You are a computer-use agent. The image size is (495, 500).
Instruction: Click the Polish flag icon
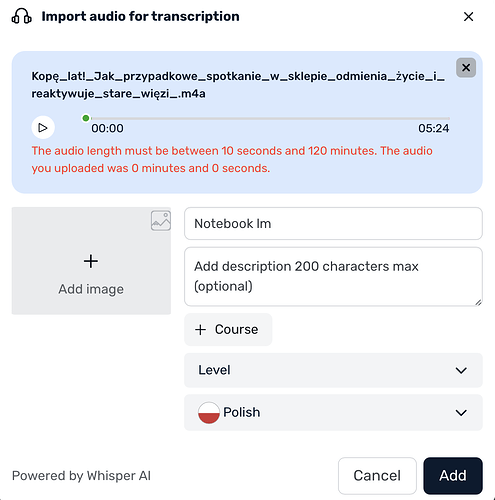(x=209, y=413)
